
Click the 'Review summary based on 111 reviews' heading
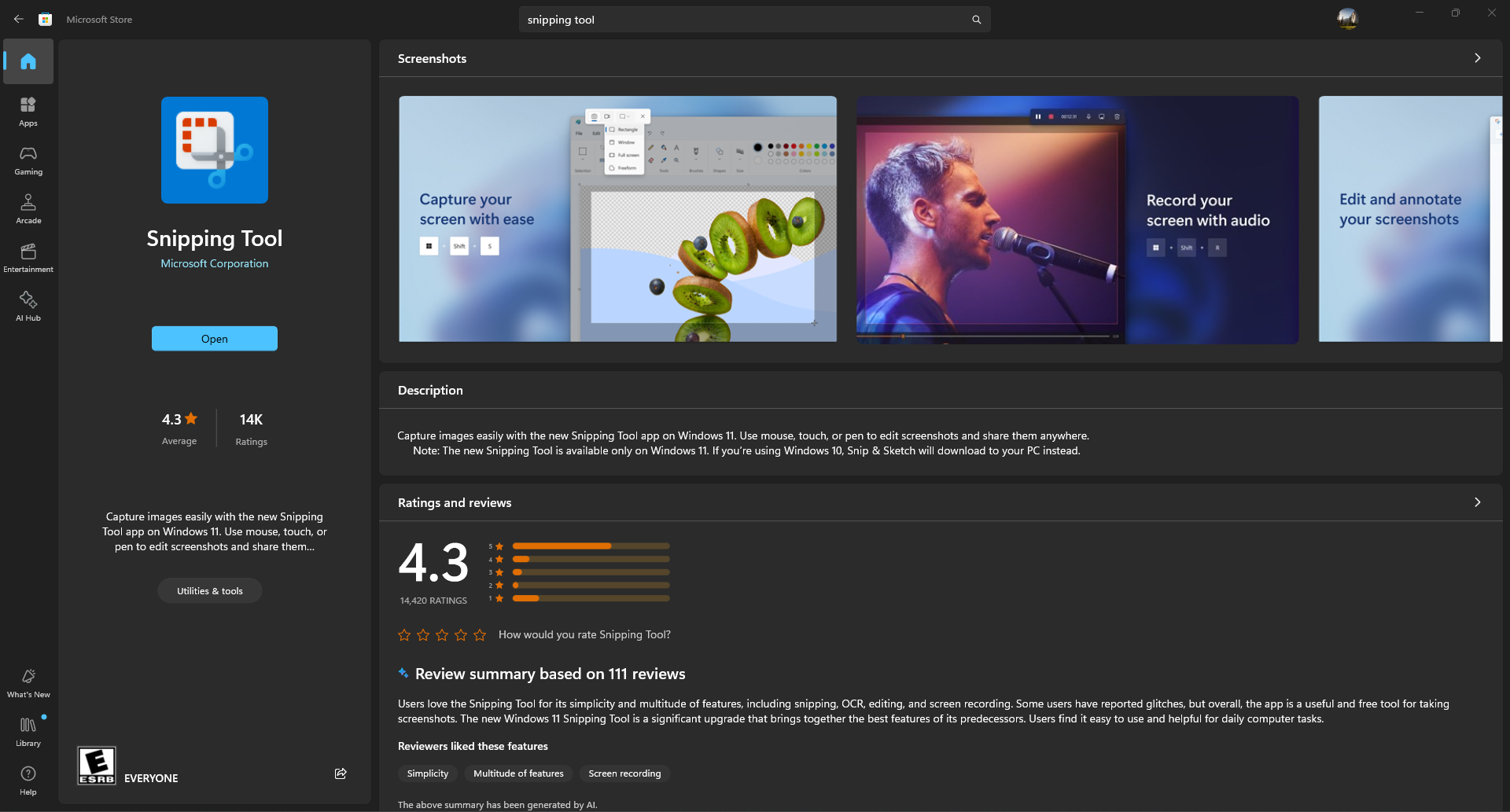click(x=550, y=674)
